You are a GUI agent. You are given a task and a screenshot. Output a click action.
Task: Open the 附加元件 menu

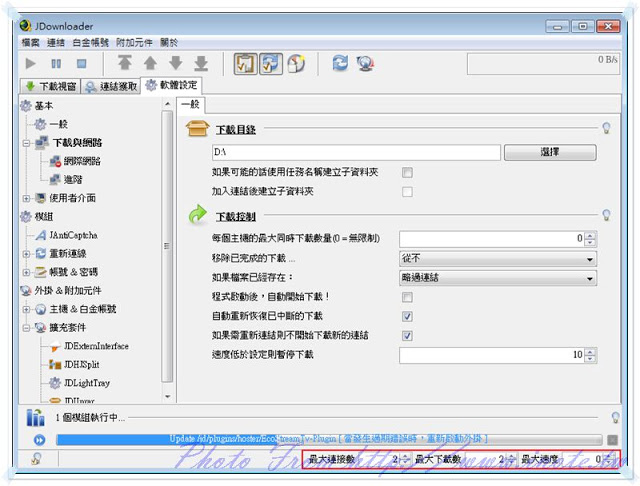click(x=134, y=42)
